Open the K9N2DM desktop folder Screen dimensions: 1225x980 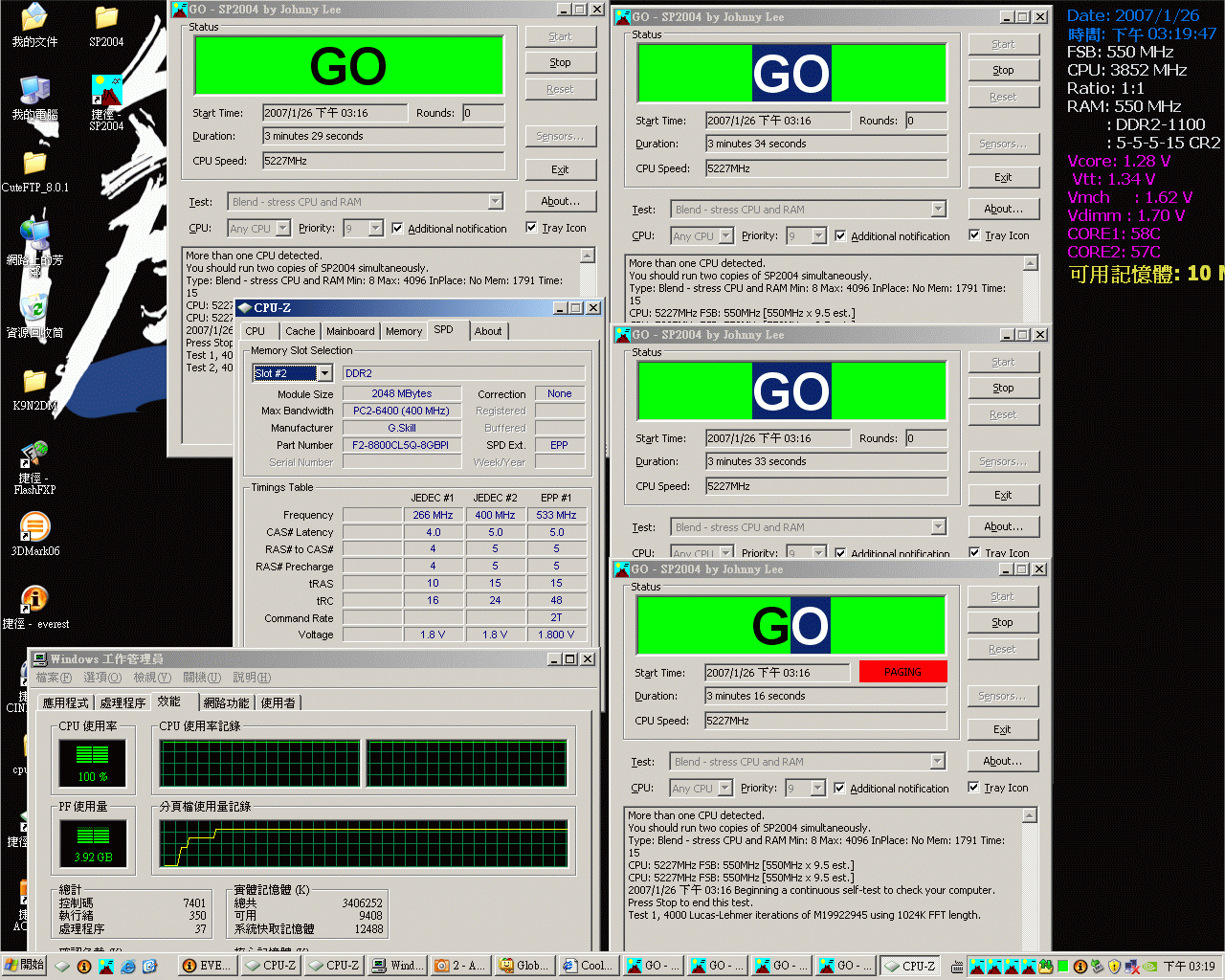click(x=34, y=390)
